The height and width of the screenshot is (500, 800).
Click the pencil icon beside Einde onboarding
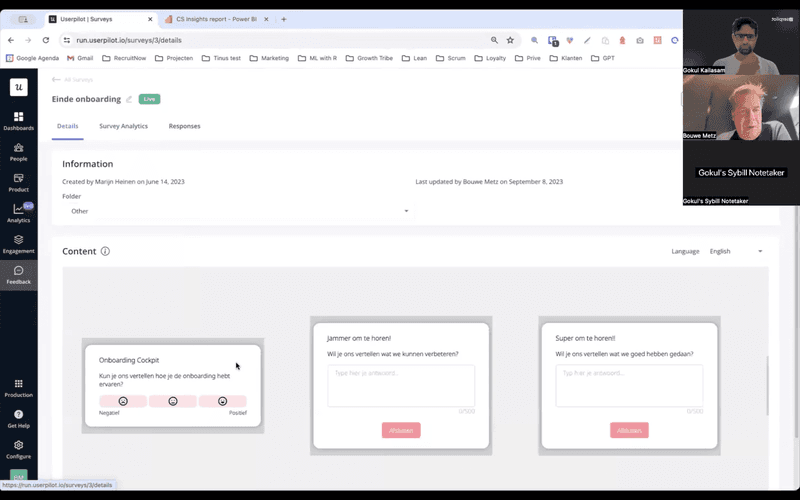(129, 99)
